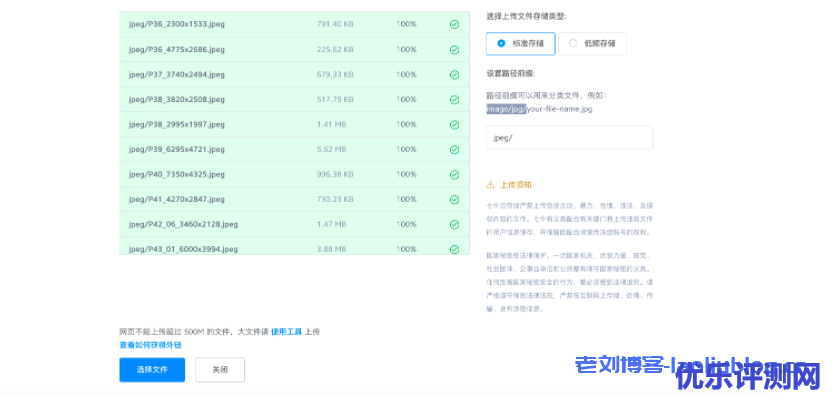834x403 pixels.
Task: Click checkmark icon for P39_6295x4721.jpeg
Action: [x=454, y=149]
